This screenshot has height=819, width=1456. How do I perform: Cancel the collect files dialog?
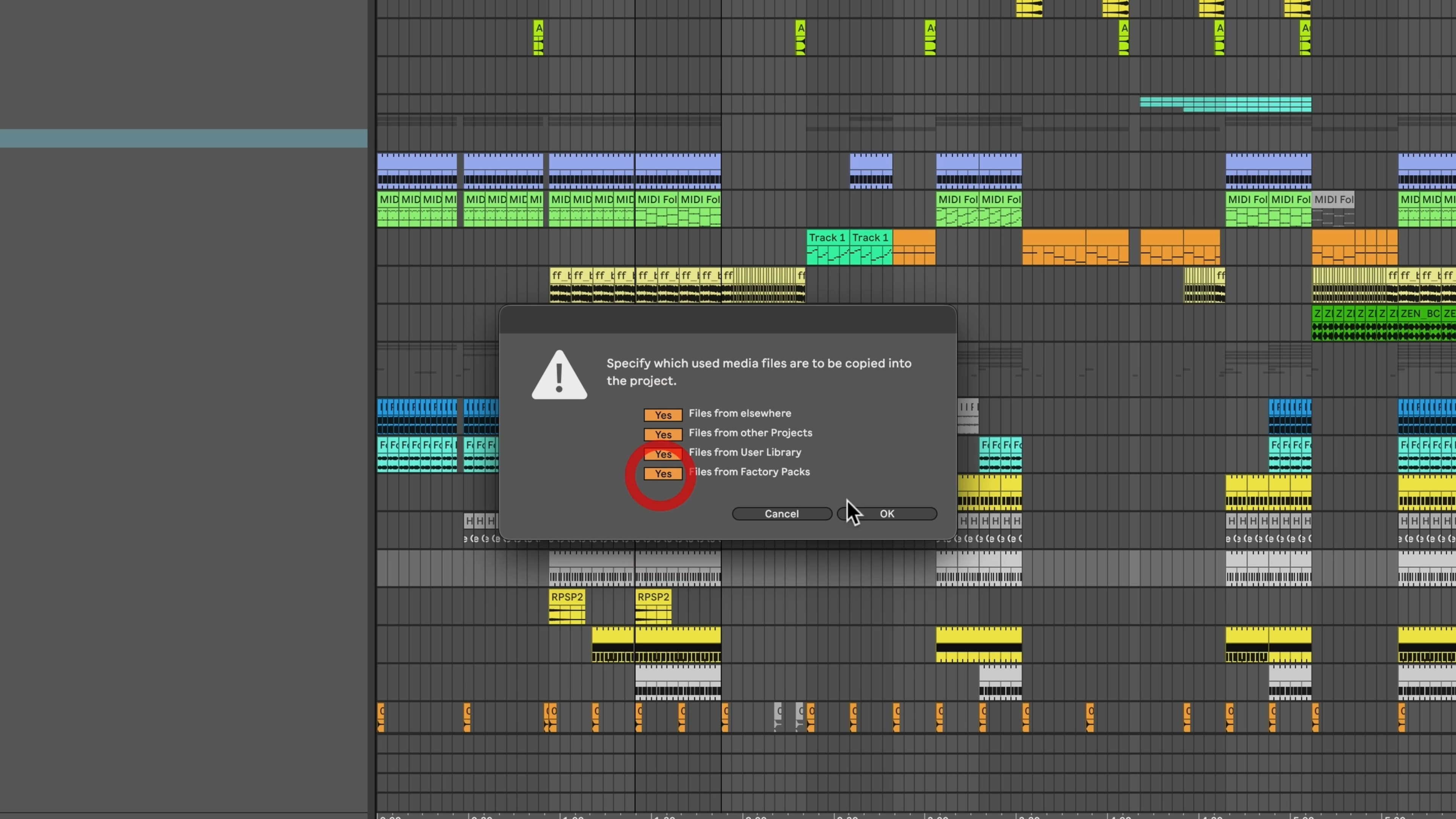coord(782,513)
